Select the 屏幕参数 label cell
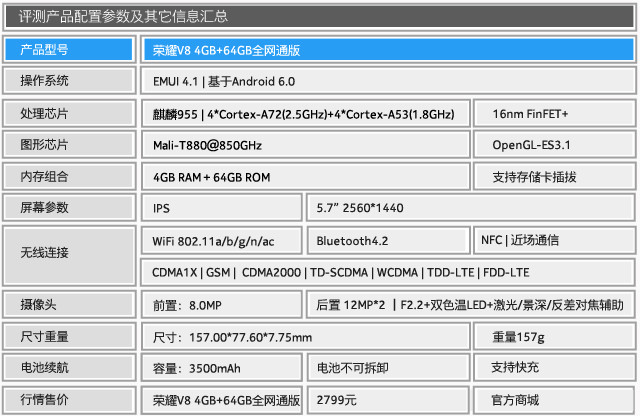640x416 pixels. point(69,207)
